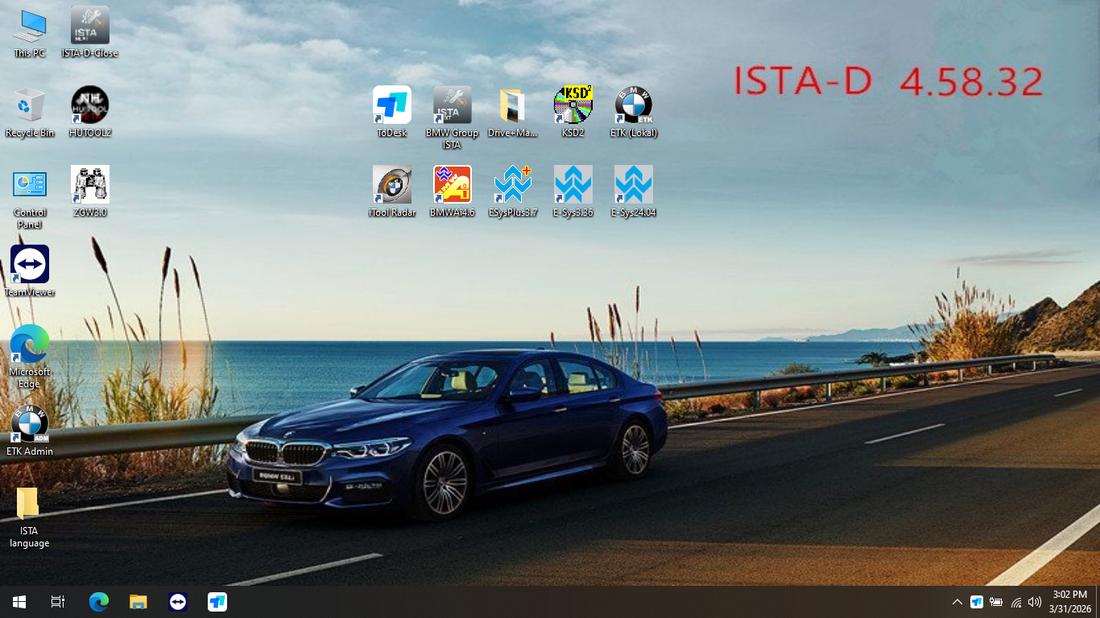The width and height of the screenshot is (1100, 618).
Task: Open TeamViewer from the taskbar
Action: click(x=177, y=602)
